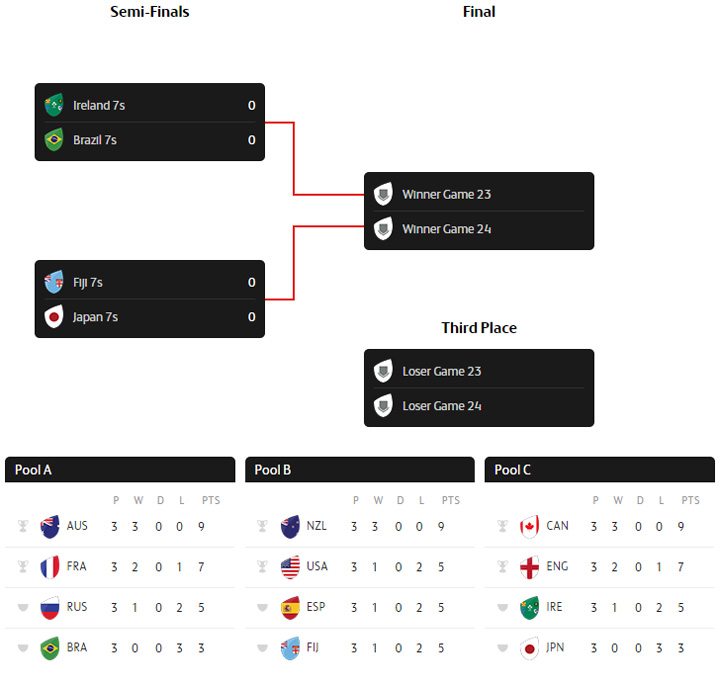
Task: Click the Ireland 7s team crest icon
Action: tap(54, 105)
